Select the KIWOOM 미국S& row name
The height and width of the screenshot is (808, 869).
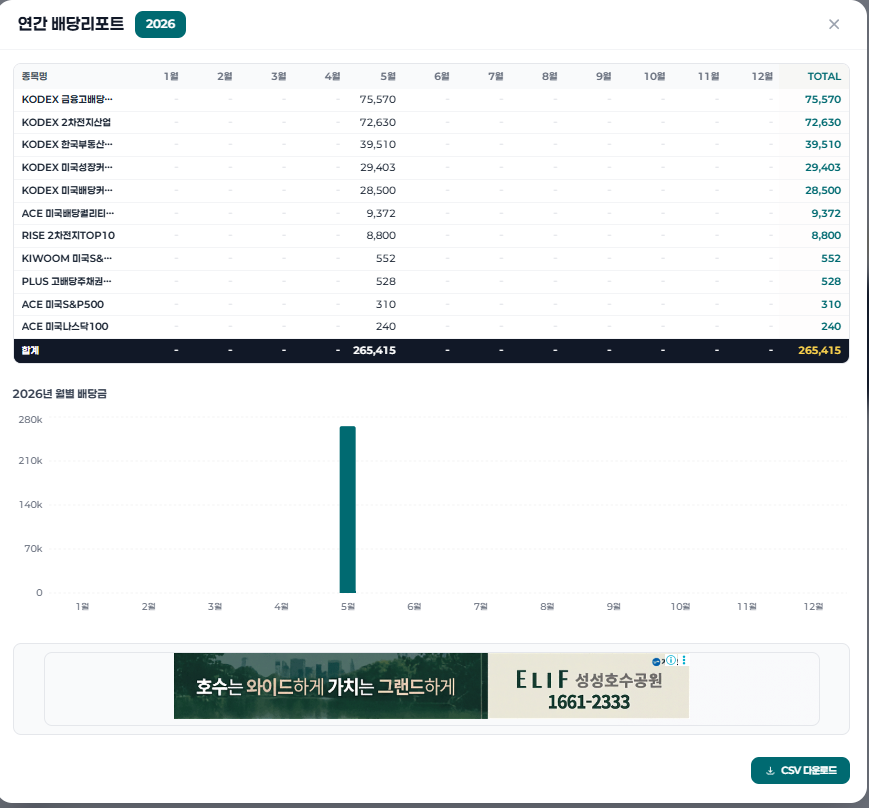pyautogui.click(x=67, y=258)
